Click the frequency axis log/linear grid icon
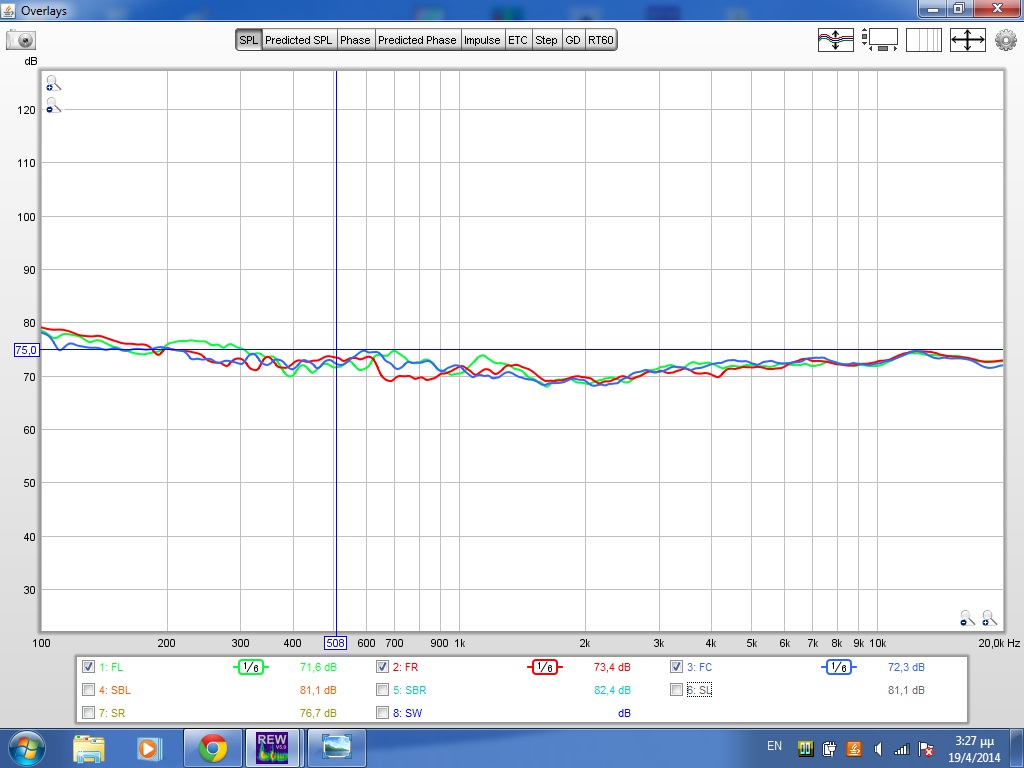 coord(924,40)
